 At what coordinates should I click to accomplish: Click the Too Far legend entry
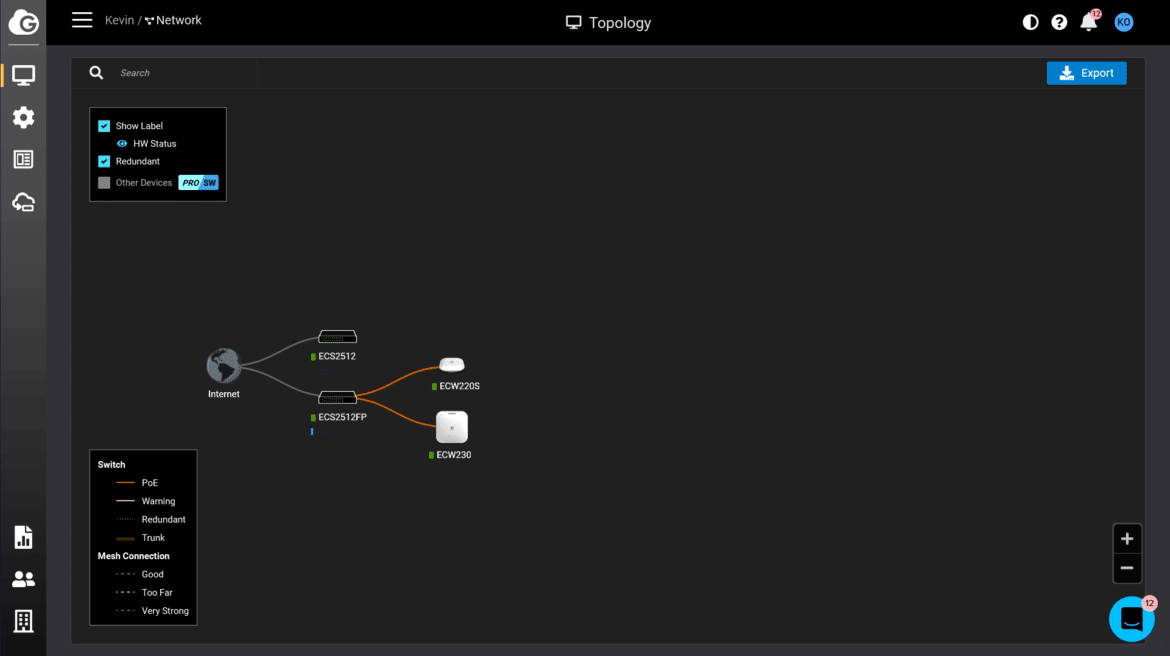pos(157,593)
